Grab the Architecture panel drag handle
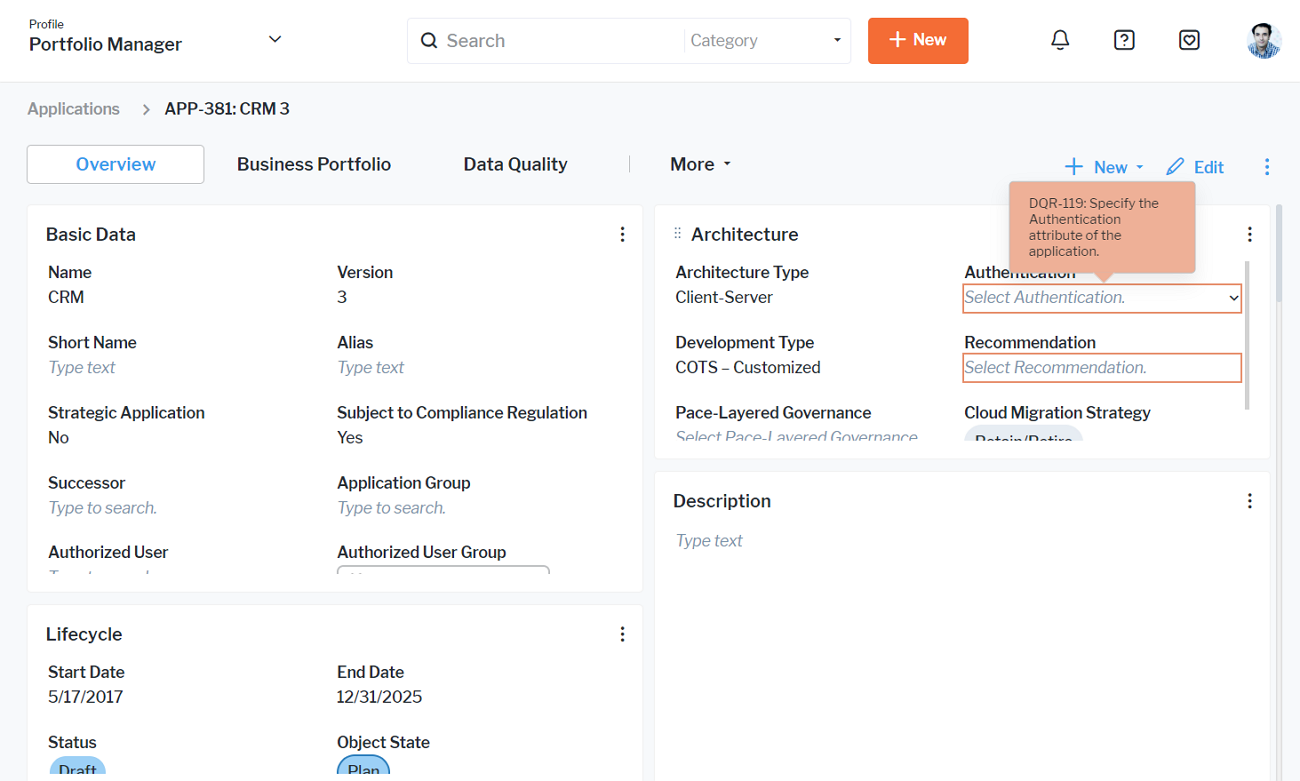Screen dimensions: 1300x781 tap(677, 234)
